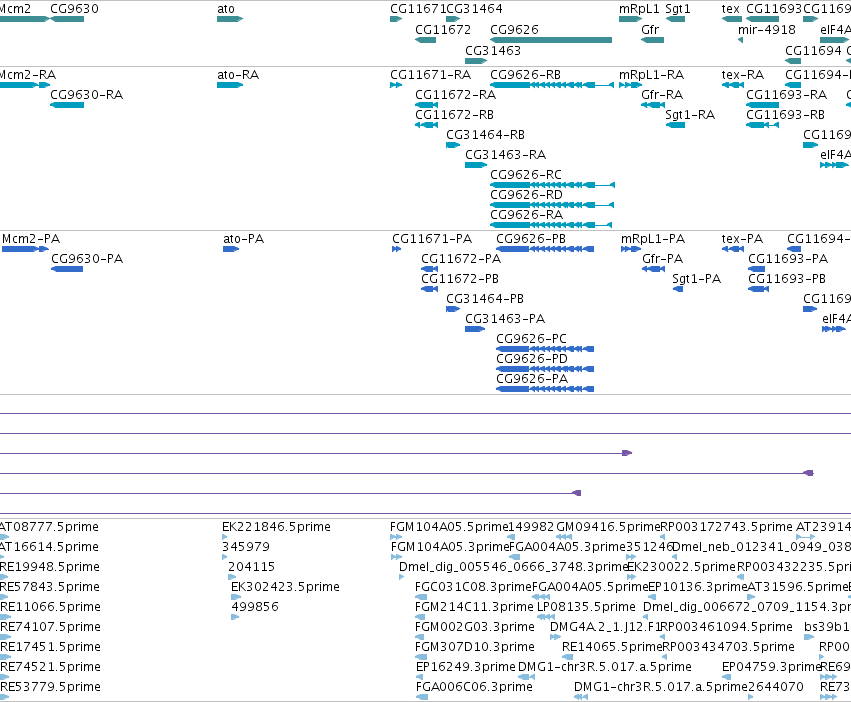The width and height of the screenshot is (851, 702).
Task: Select the ato gene feature
Action: click(x=230, y=19)
